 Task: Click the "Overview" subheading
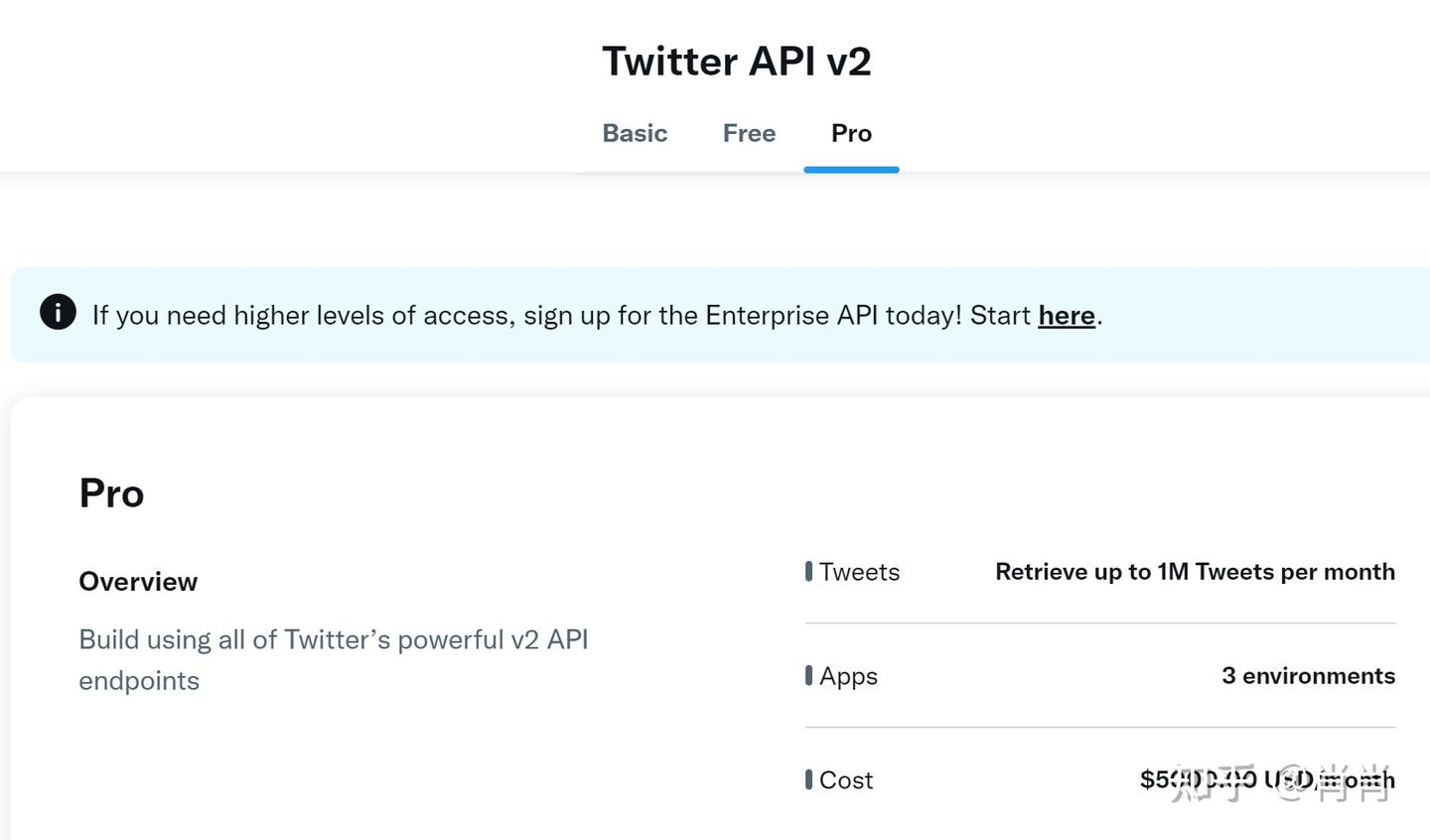(138, 582)
